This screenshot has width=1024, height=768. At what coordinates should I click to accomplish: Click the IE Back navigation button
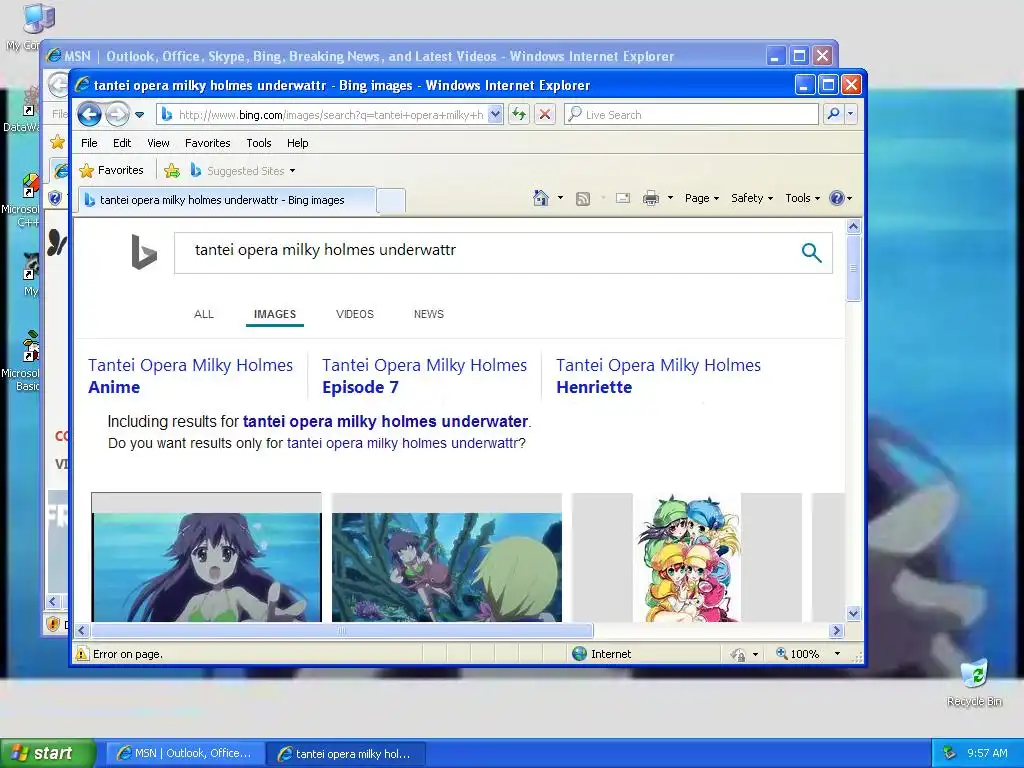[x=89, y=115]
